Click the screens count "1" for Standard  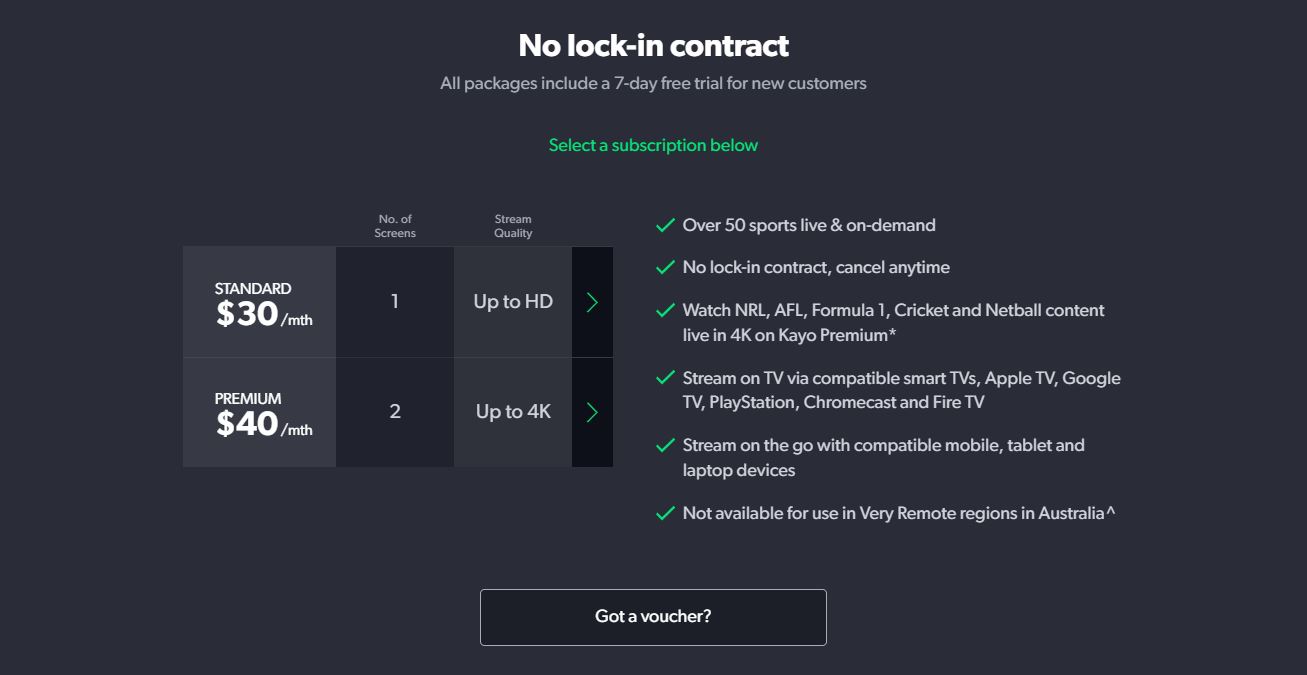coord(395,301)
